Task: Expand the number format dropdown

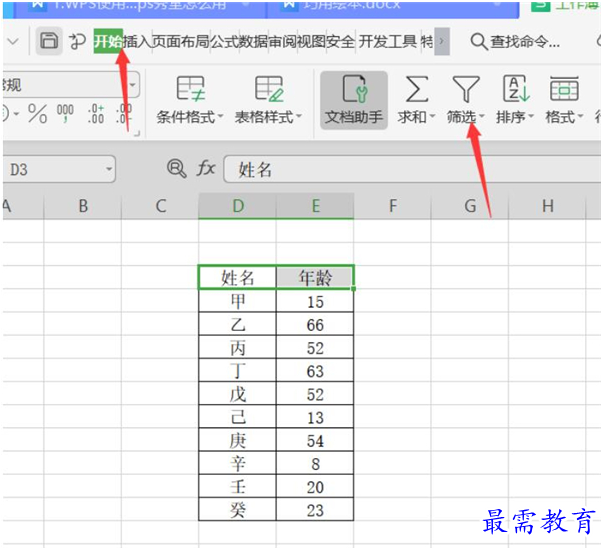Action: (132, 84)
